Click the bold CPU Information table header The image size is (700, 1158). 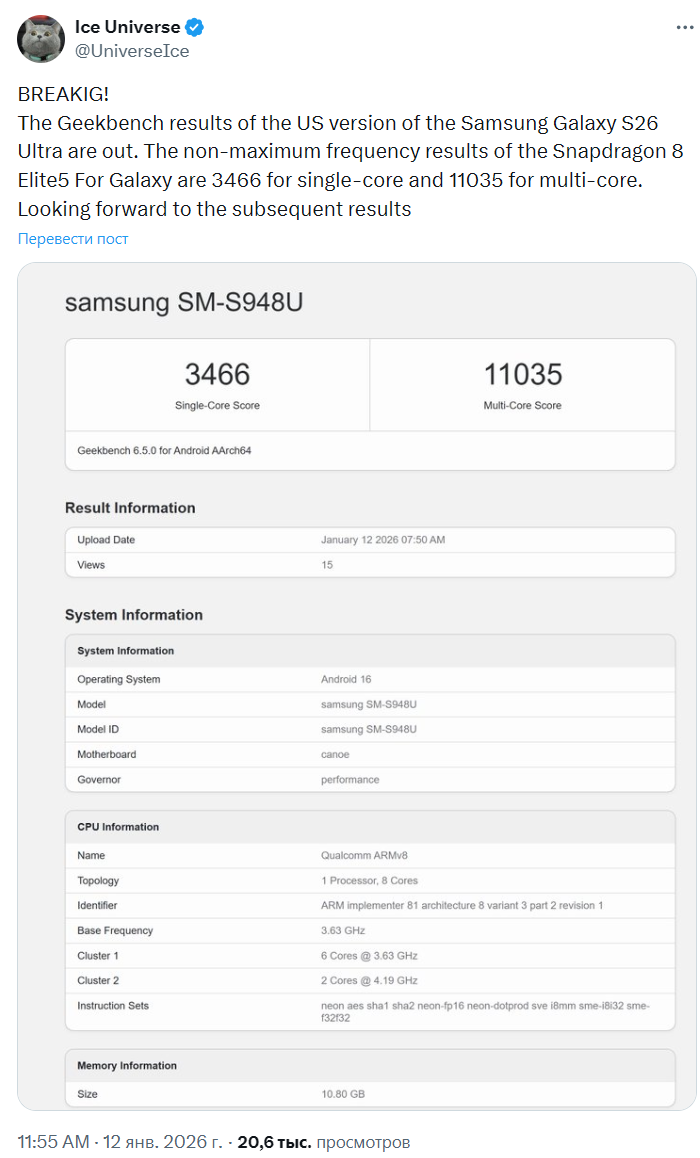coord(118,827)
